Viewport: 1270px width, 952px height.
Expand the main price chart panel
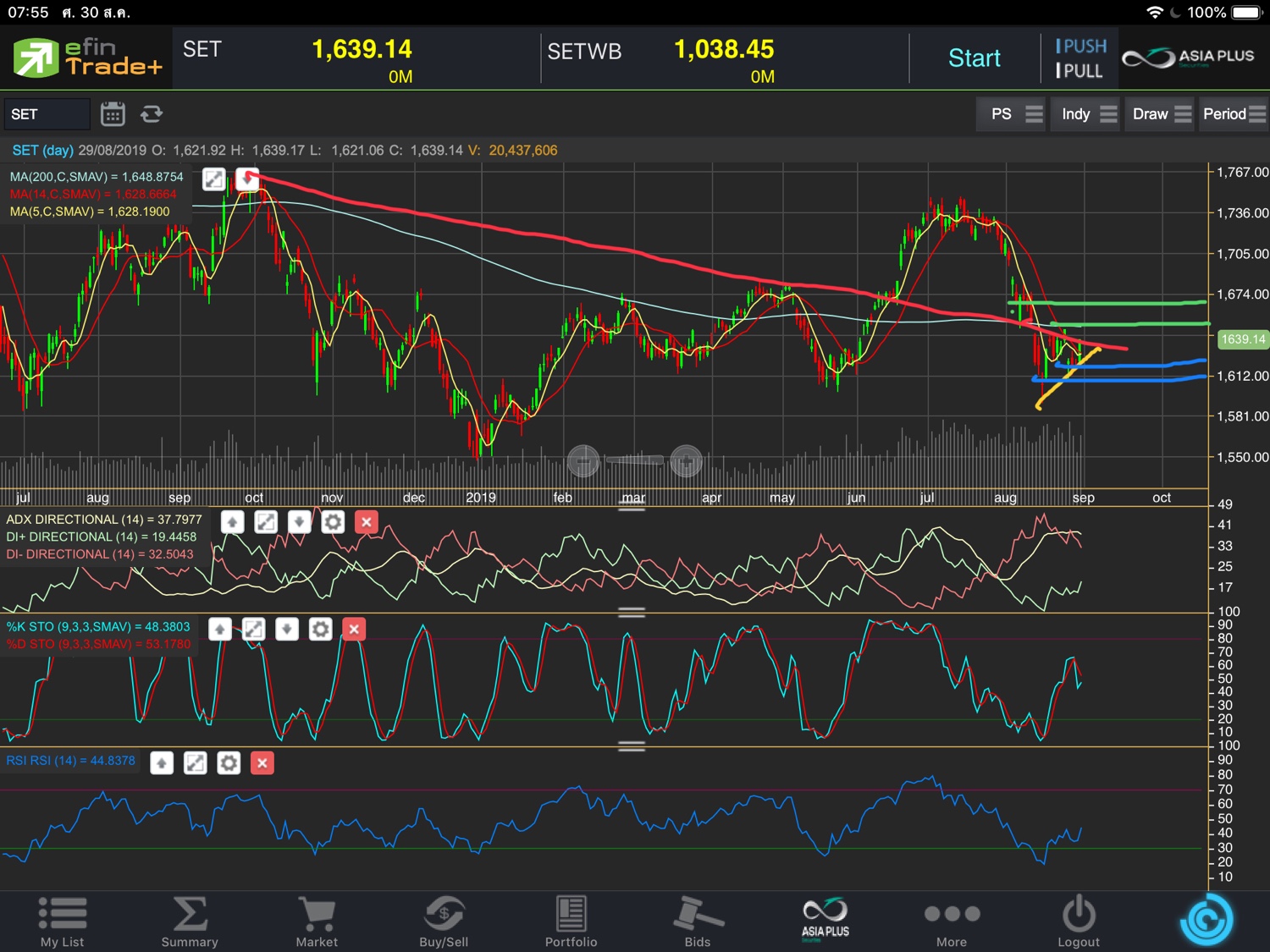click(214, 179)
